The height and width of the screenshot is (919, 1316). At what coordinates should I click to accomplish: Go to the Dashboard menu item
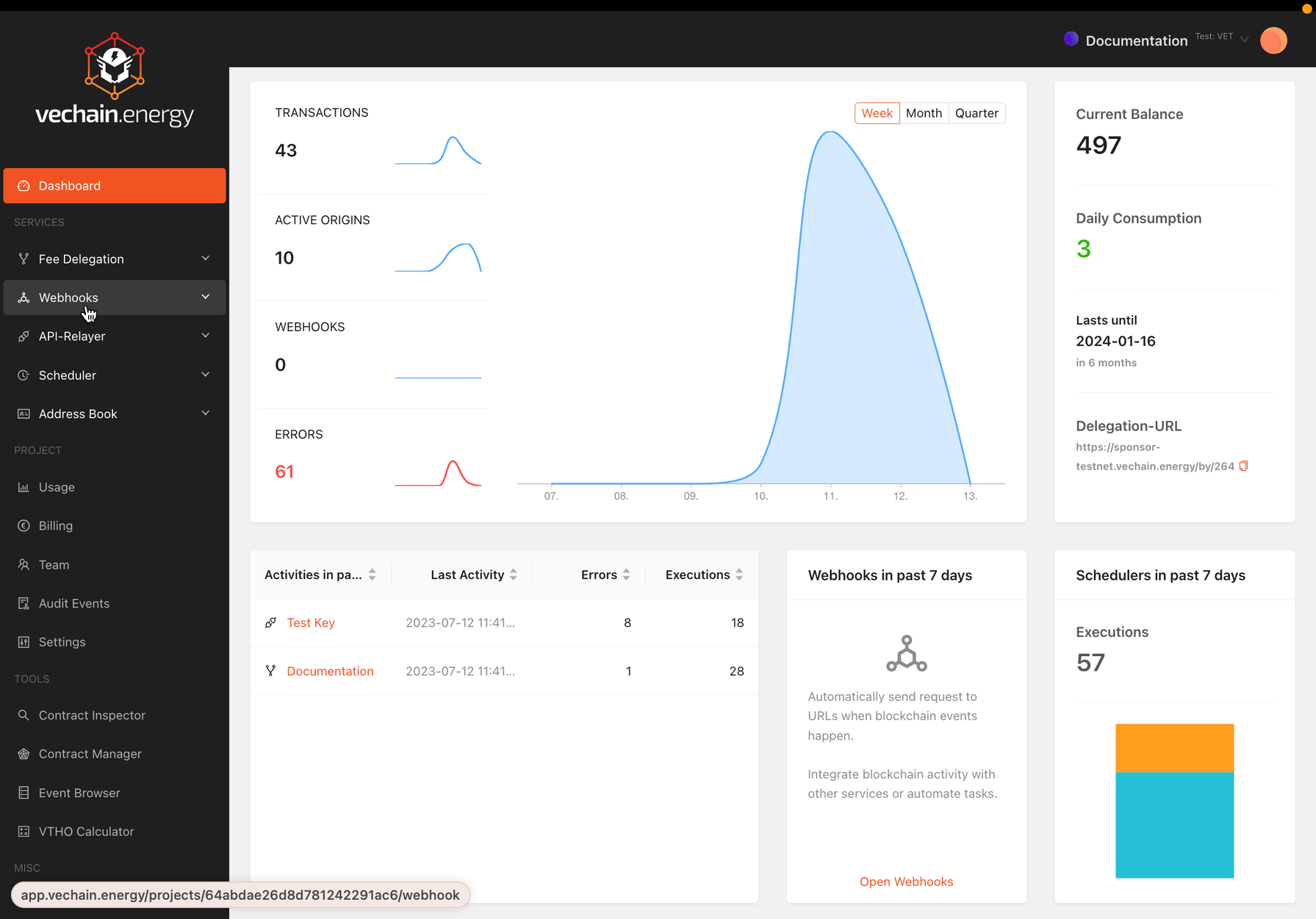[x=115, y=186]
